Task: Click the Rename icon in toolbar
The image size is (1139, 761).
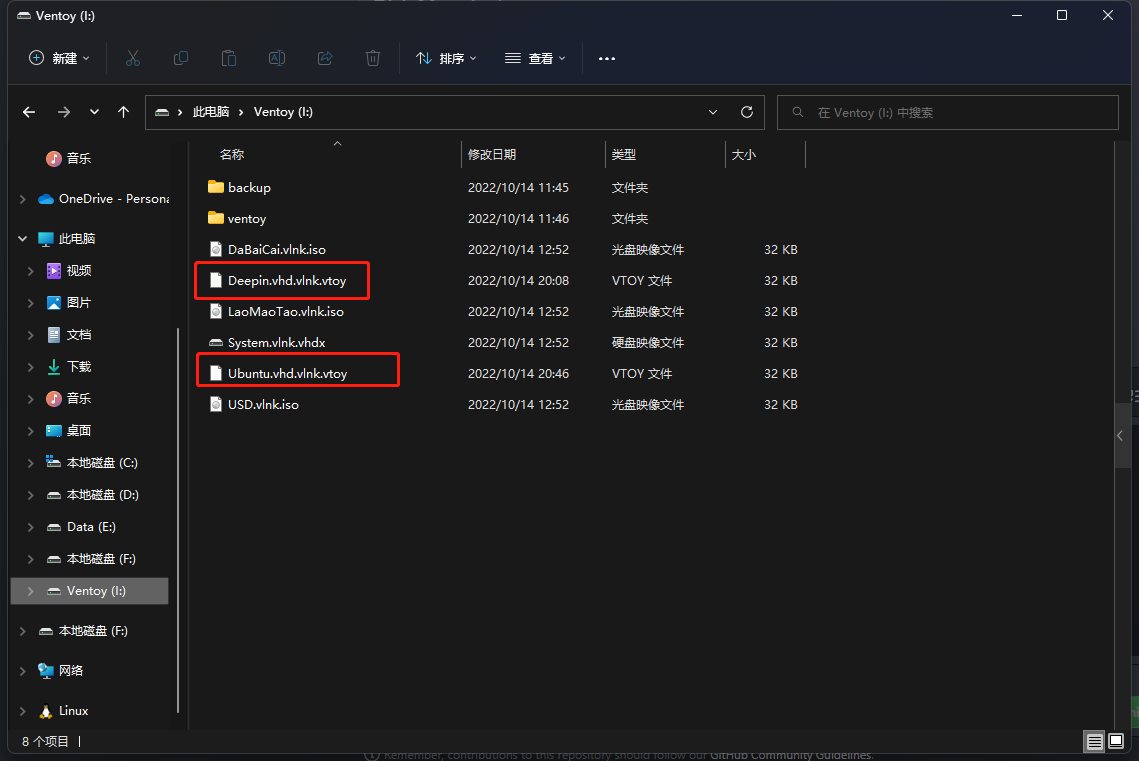Action: [277, 58]
